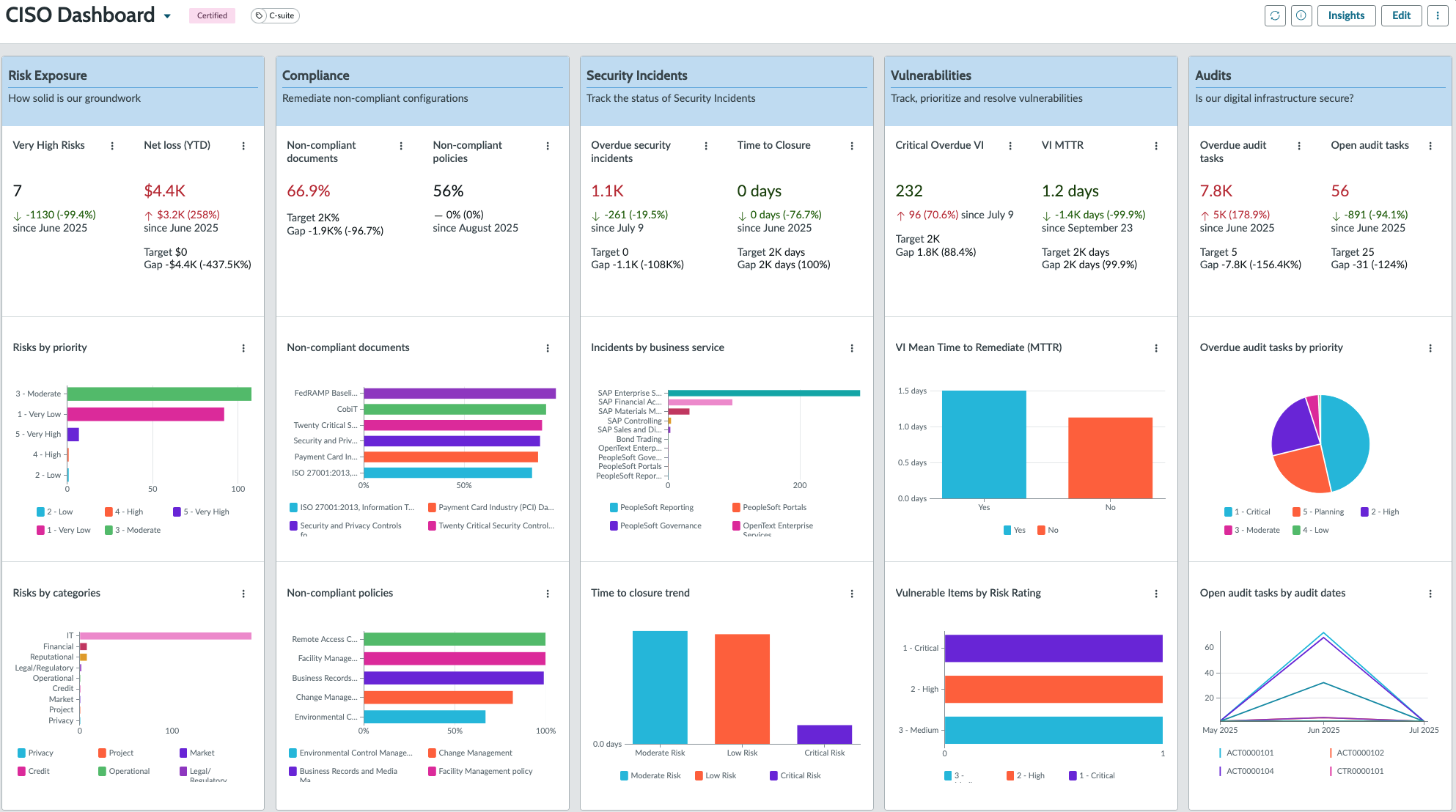Click the blue slice in audit pie chart
Image resolution: width=1456 pixels, height=812 pixels.
(1345, 442)
